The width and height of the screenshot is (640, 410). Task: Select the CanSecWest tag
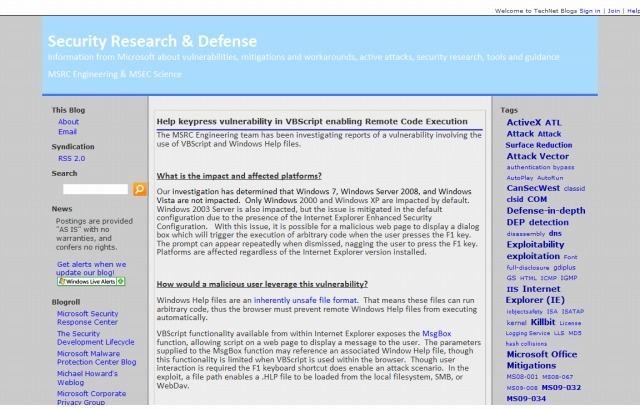533,188
